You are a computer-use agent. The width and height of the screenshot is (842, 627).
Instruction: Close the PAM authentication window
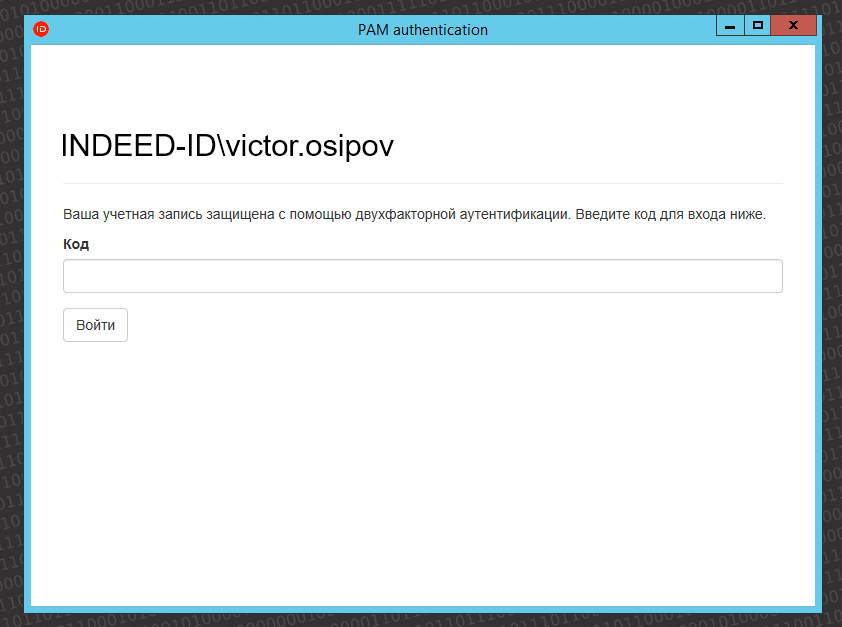click(794, 26)
